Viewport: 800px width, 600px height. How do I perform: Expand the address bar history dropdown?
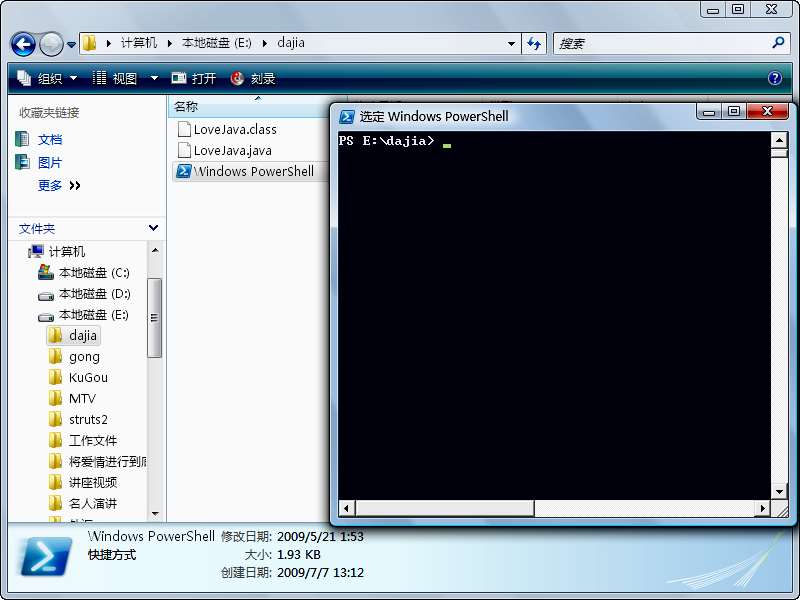pos(511,44)
